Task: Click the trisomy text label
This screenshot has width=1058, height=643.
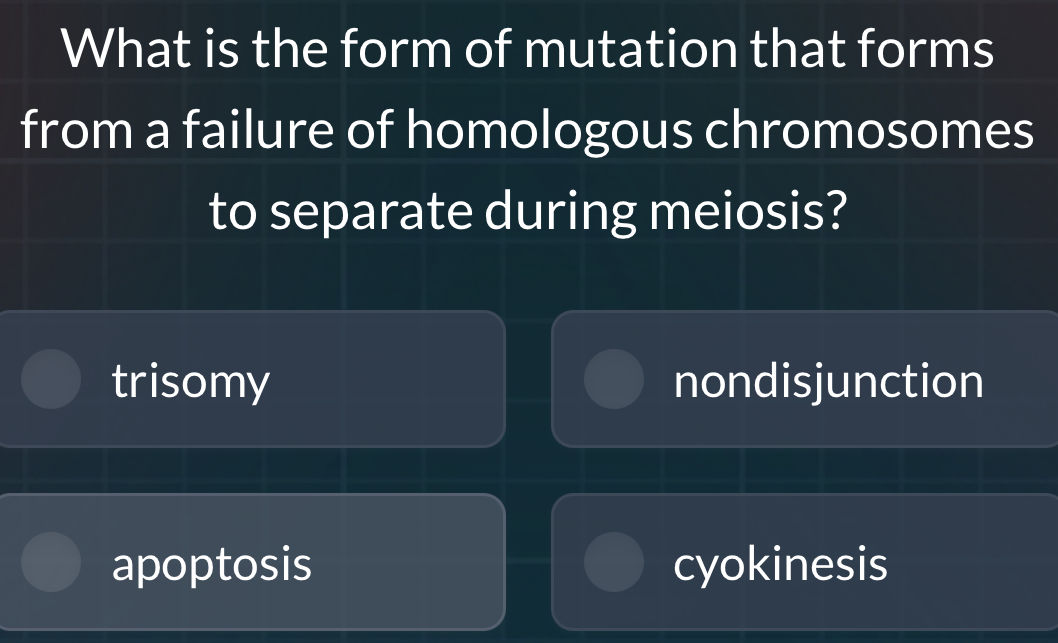Action: pos(190,379)
